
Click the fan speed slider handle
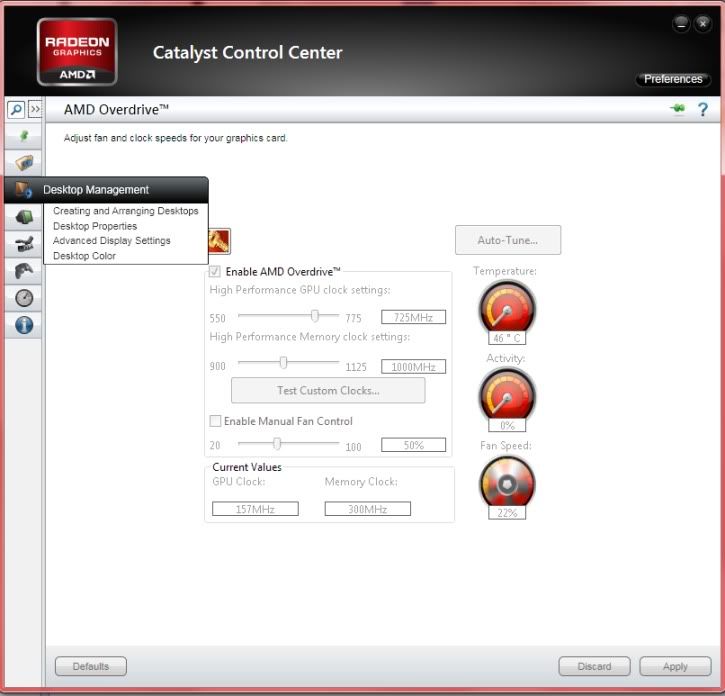pyautogui.click(x=276, y=443)
